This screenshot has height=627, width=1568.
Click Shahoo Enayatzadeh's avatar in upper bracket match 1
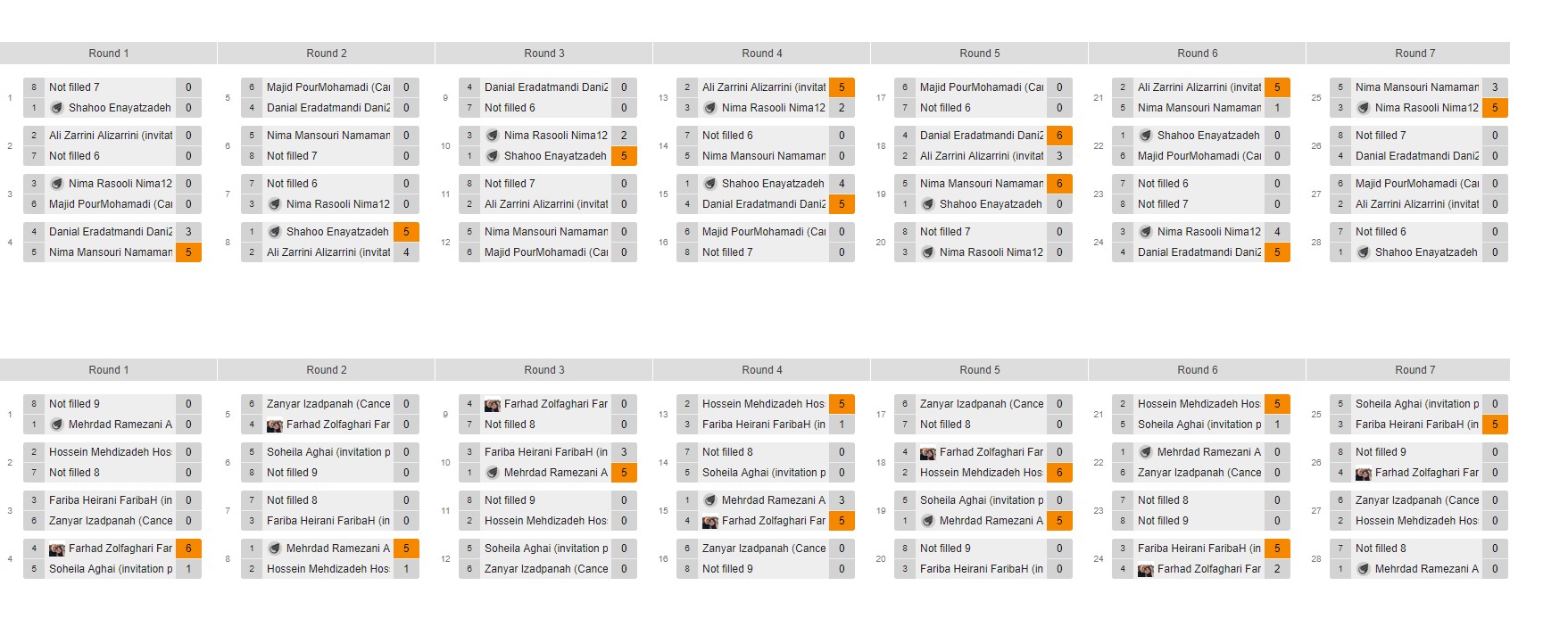[57, 108]
